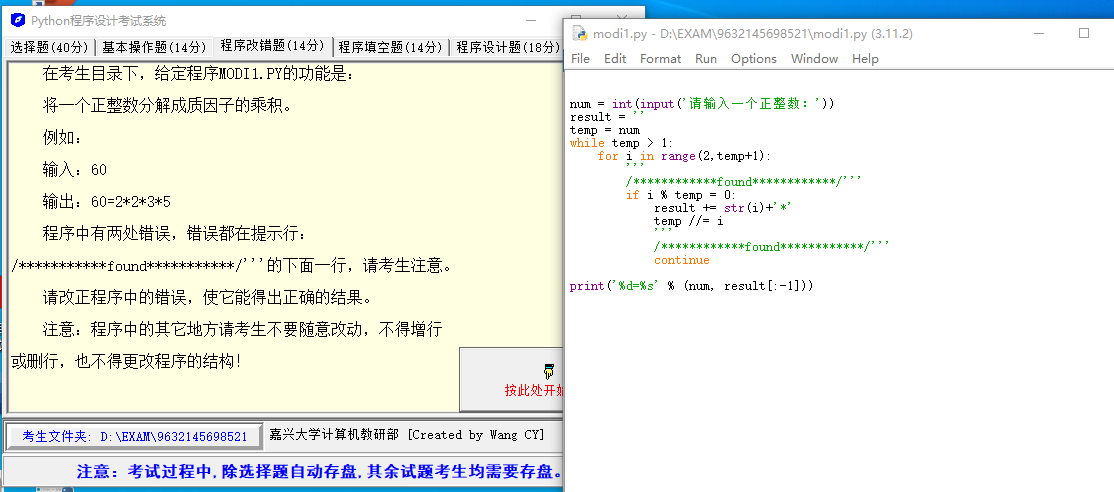1114x492 pixels.
Task: Click the 'continue' line in the editor
Action: pos(681,261)
